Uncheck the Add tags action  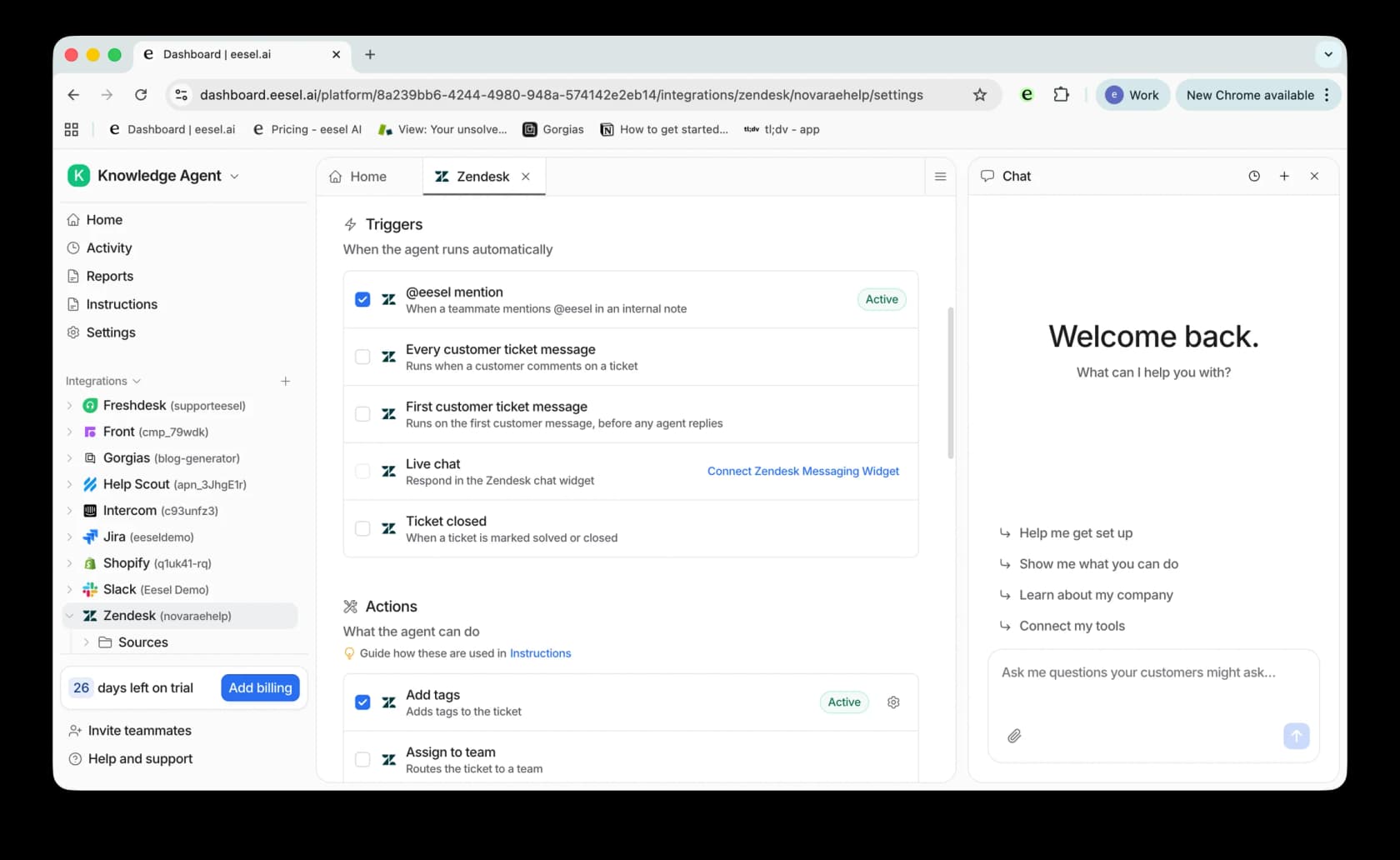362,702
